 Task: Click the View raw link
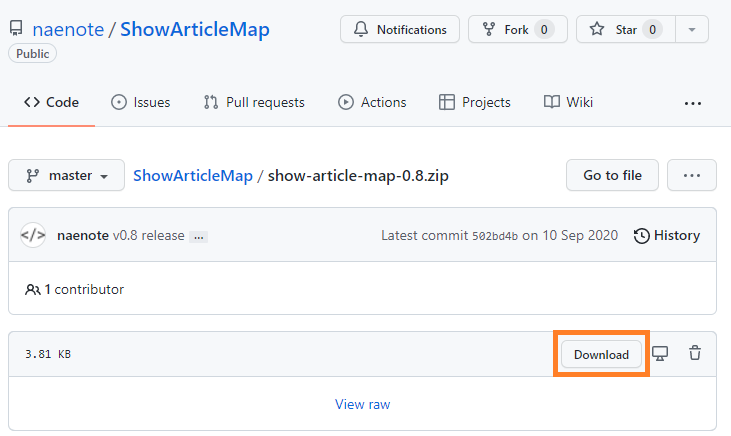[x=362, y=404]
